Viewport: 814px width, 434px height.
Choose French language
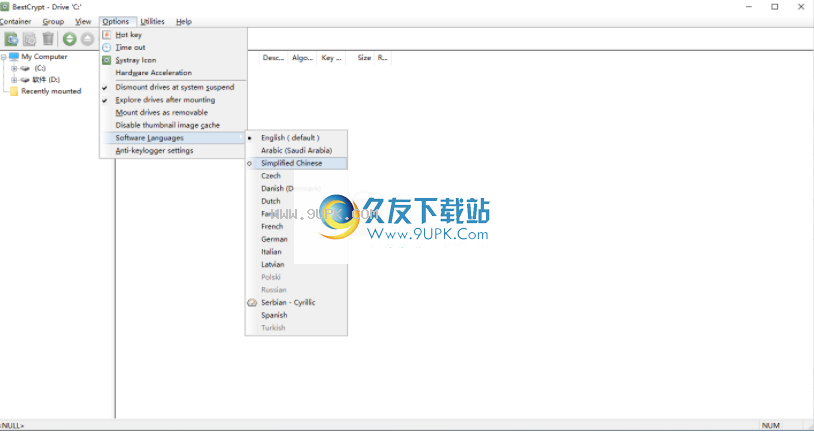296,226
